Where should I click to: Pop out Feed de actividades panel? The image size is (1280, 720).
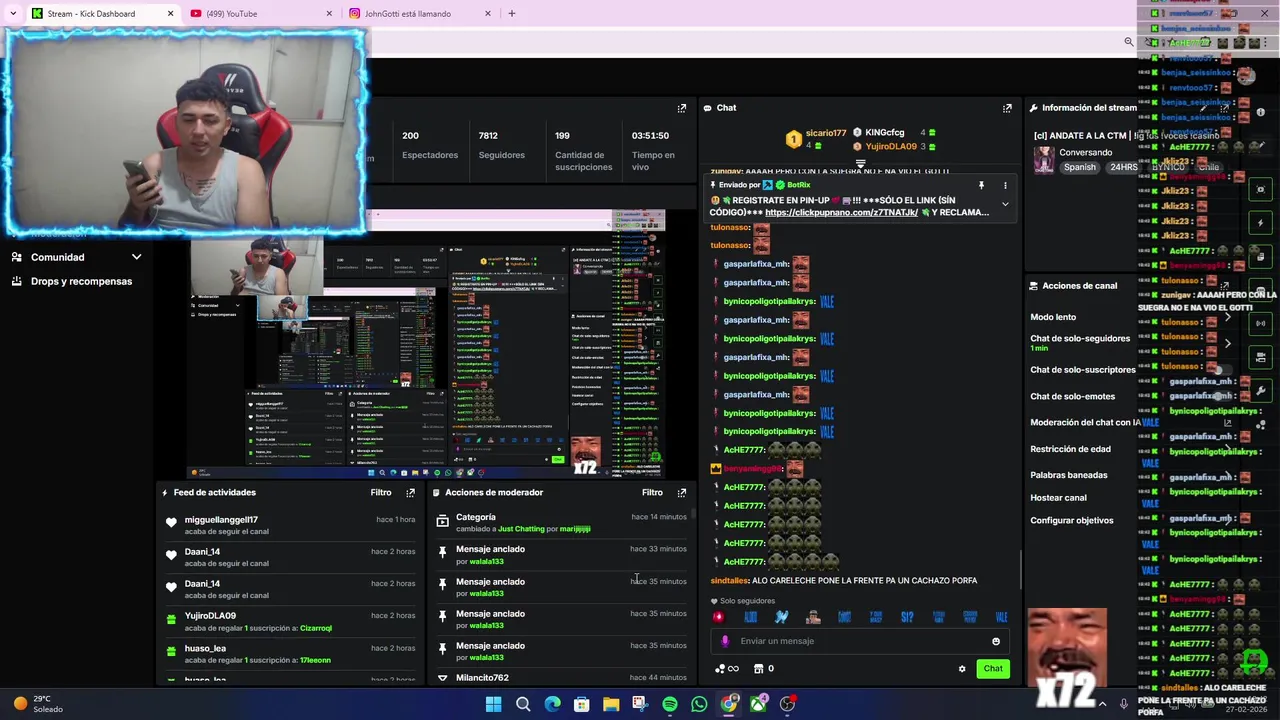pyautogui.click(x=410, y=492)
